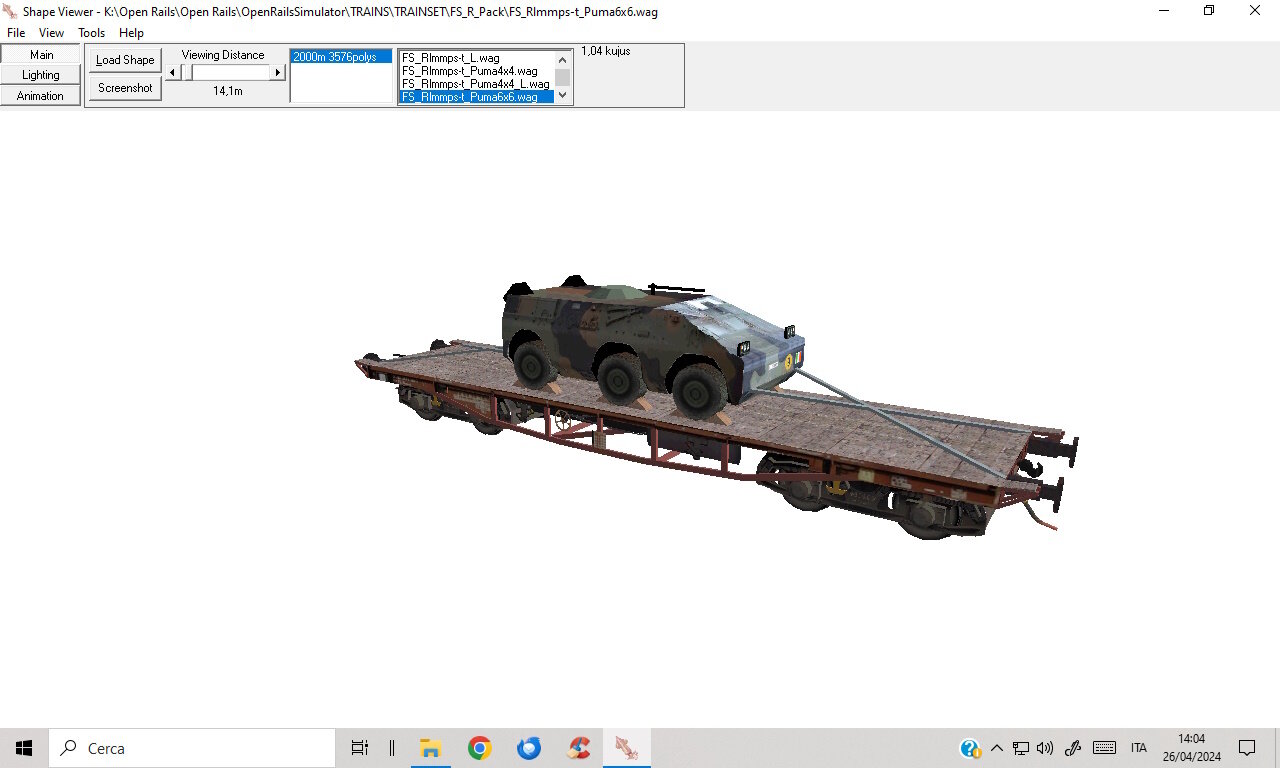Click the Shape Viewer title bar icon
The height and width of the screenshot is (768, 1280).
10,11
